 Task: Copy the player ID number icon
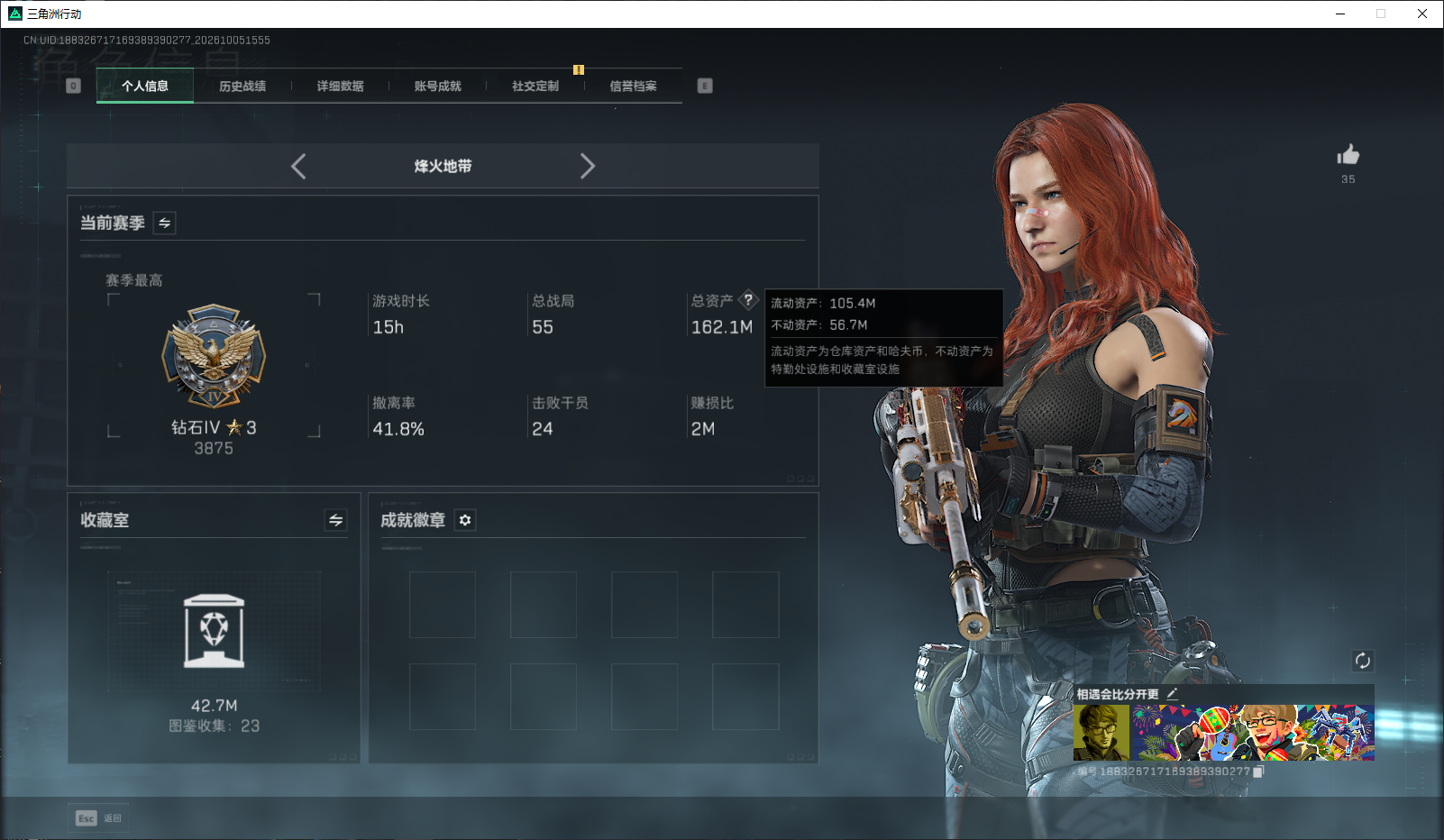[x=1258, y=772]
